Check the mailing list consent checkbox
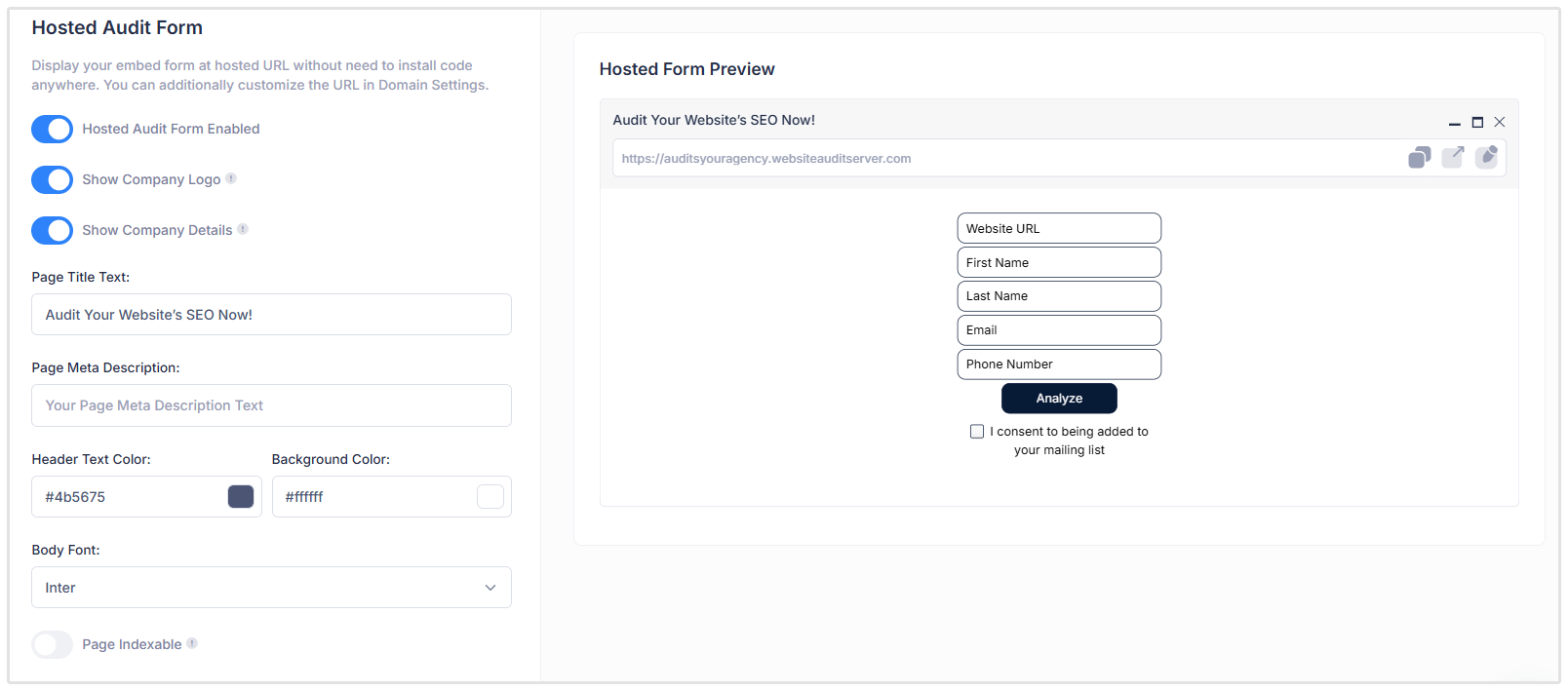The width and height of the screenshot is (1568, 691). coord(977,431)
